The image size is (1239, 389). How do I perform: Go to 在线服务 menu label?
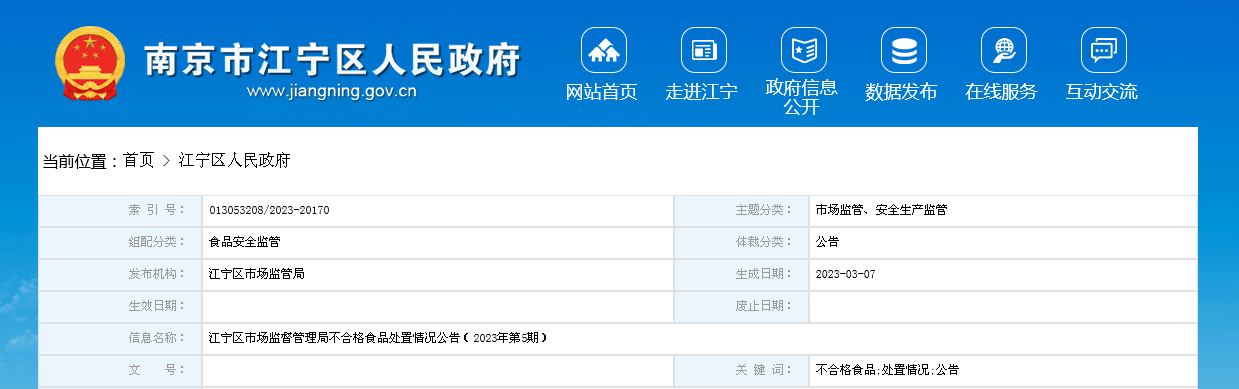click(1001, 92)
